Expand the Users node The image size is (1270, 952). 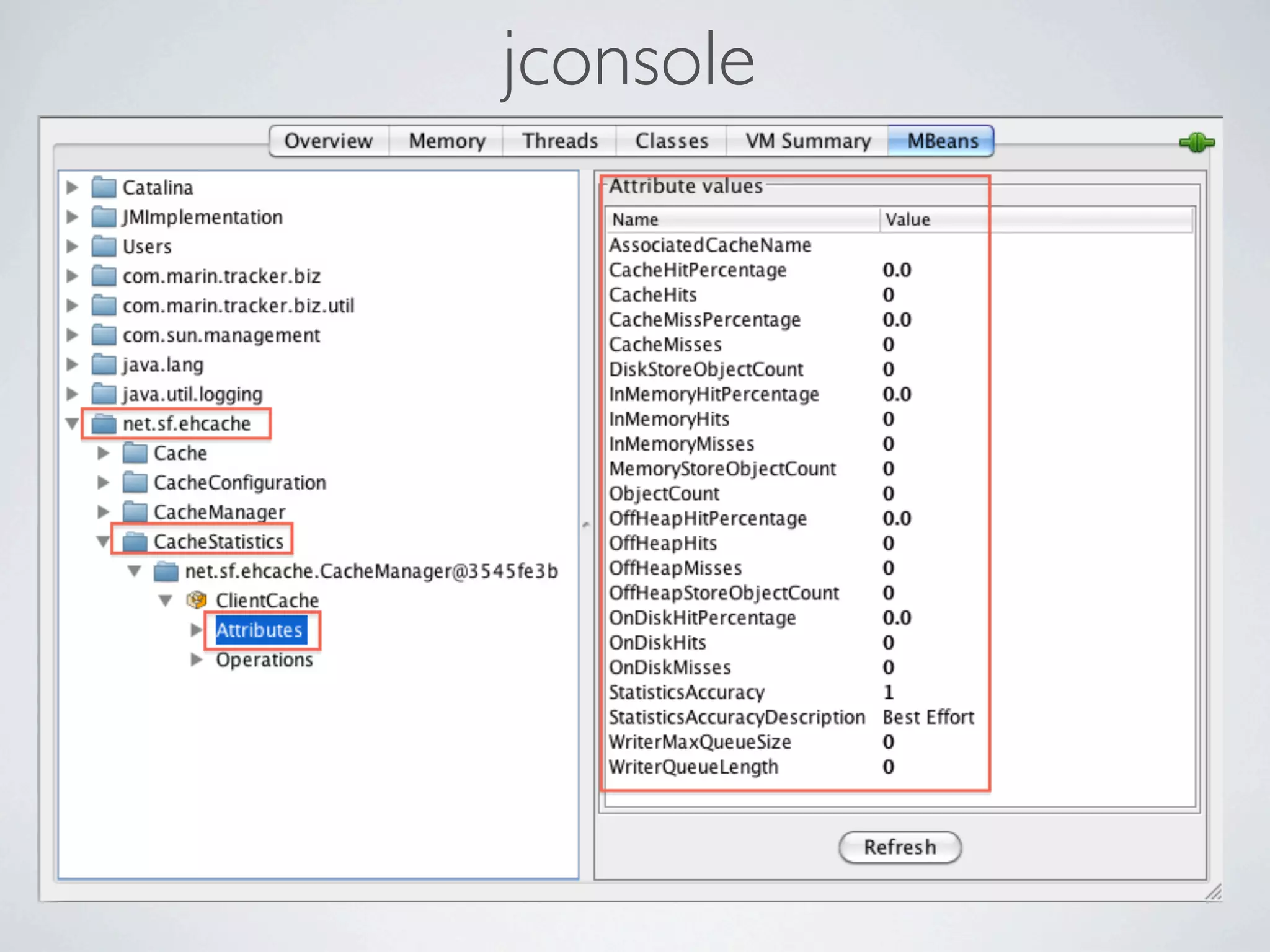tap(72, 246)
